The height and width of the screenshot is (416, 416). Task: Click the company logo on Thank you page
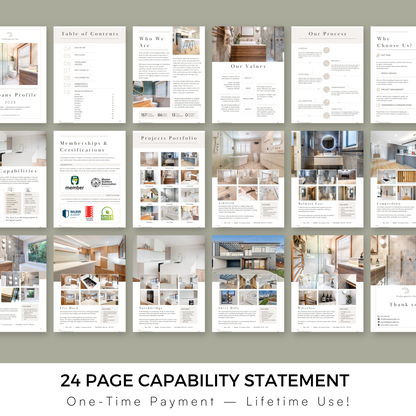pyautogui.click(x=405, y=291)
